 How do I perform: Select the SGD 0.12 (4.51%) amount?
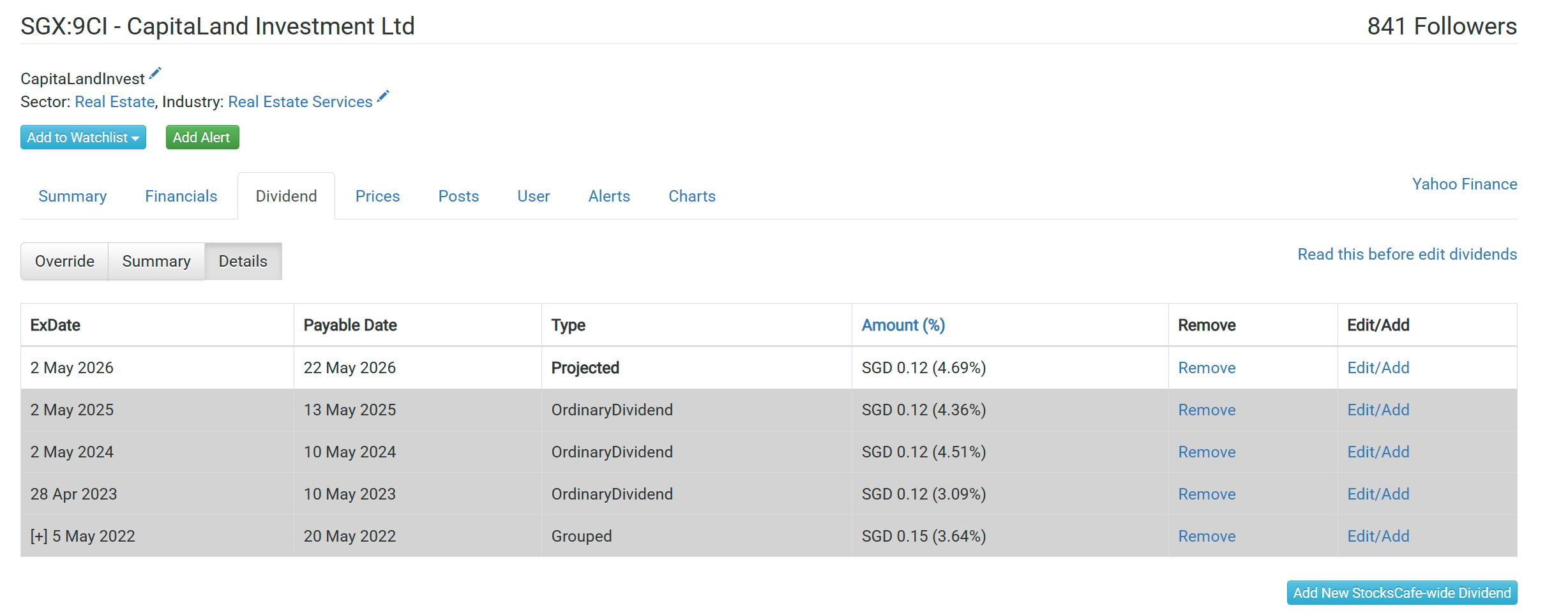coord(924,452)
